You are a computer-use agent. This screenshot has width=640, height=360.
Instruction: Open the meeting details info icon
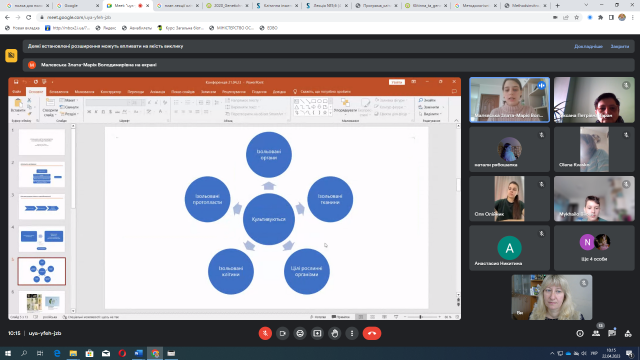click(580, 333)
